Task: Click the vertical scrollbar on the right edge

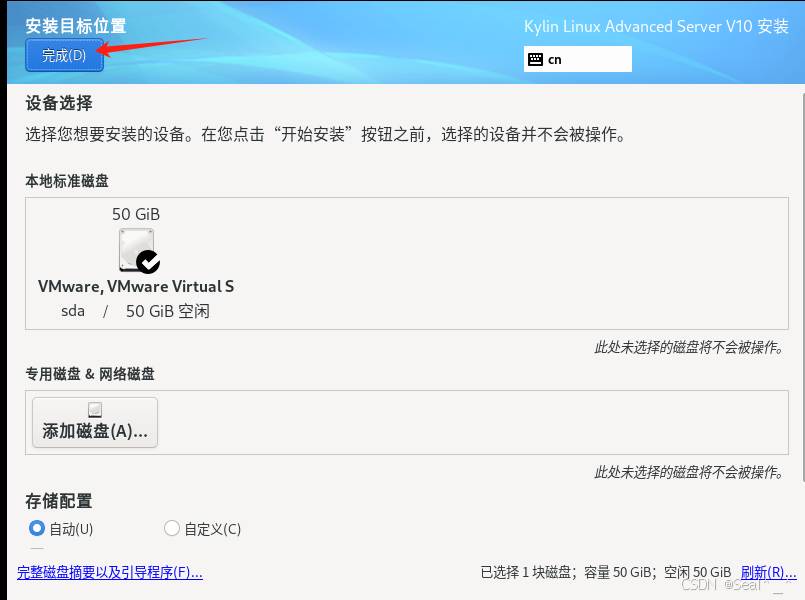Action: point(800,300)
